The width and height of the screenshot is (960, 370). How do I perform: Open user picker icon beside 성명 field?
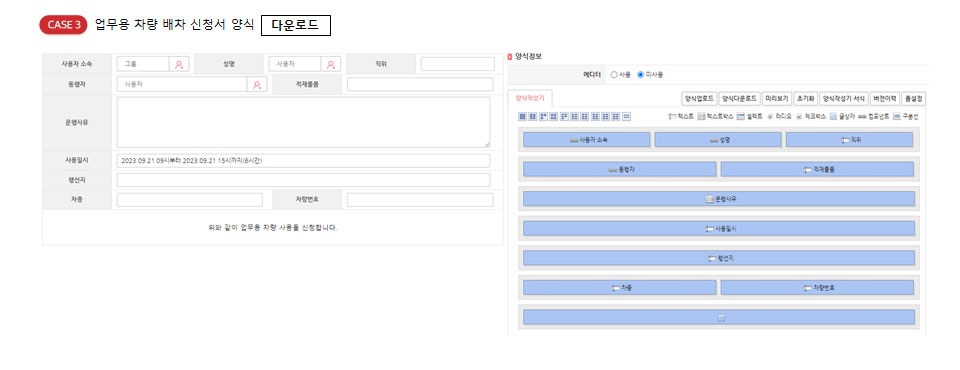tap(331, 64)
